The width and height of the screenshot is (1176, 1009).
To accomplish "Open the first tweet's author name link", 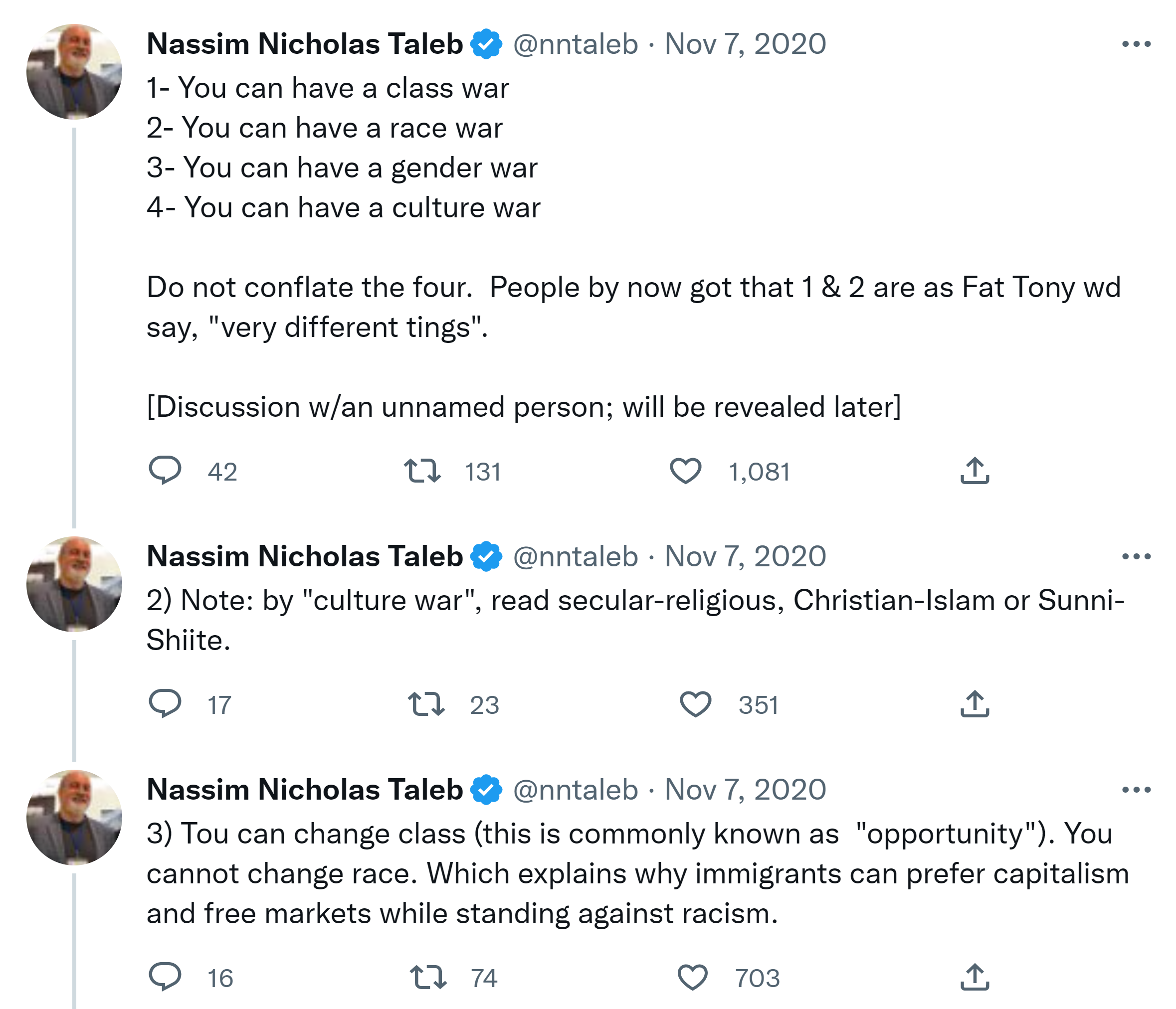I will pos(305,44).
